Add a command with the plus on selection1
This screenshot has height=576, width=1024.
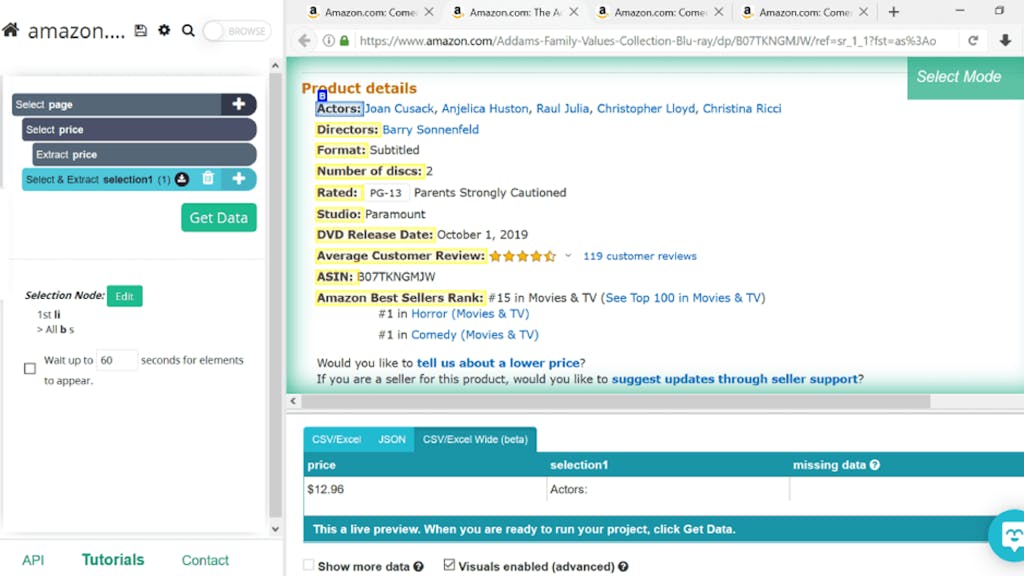point(238,178)
